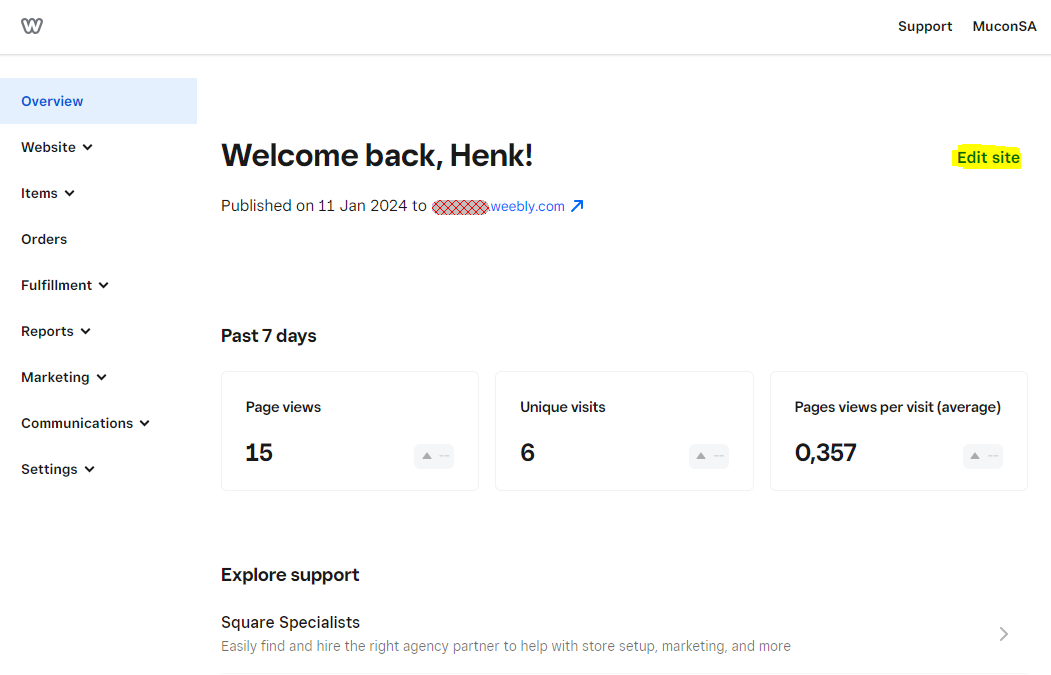Image resolution: width=1051 pixels, height=675 pixels.
Task: Expand the Website menu
Action: (57, 147)
